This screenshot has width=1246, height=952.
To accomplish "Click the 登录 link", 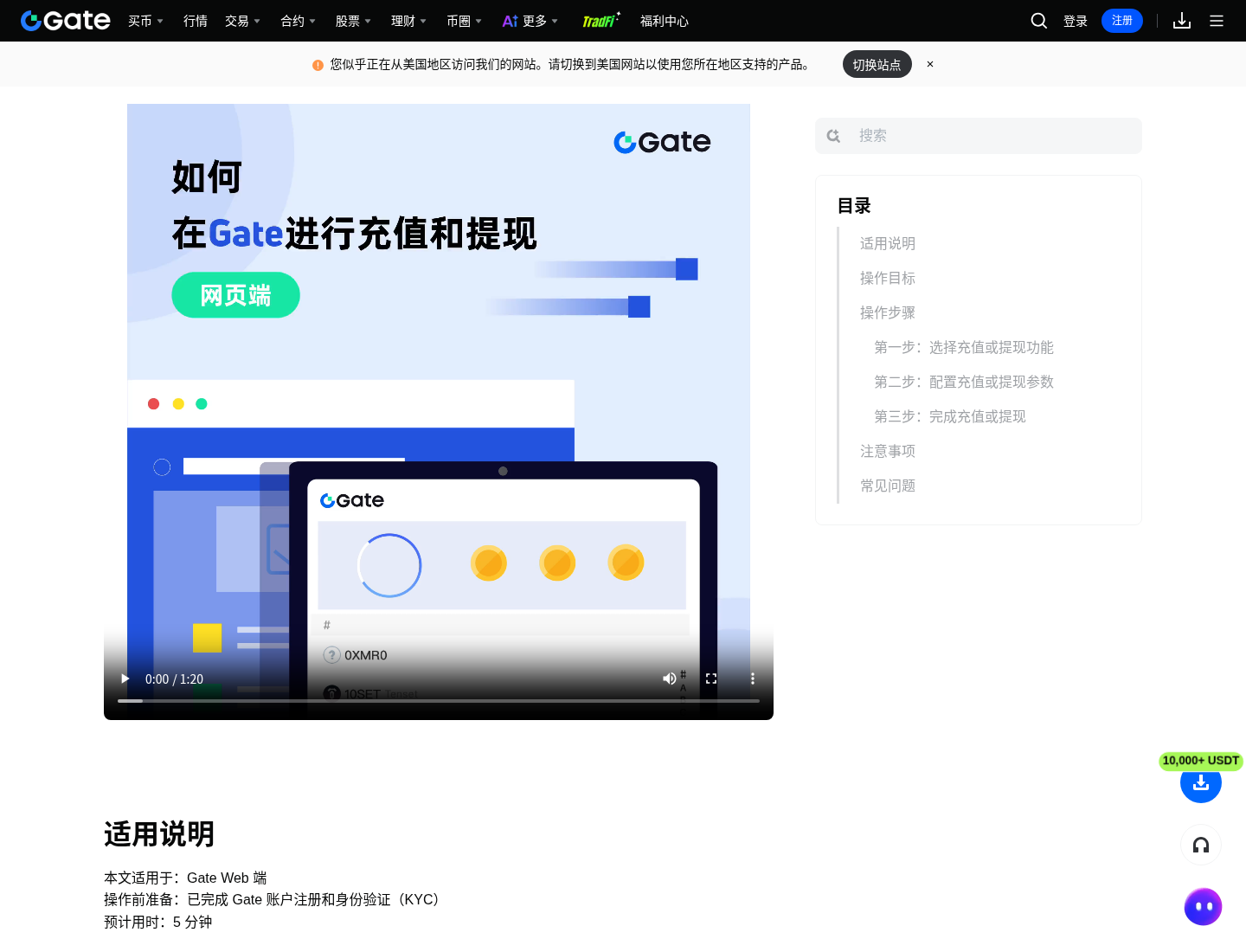I will [x=1076, y=21].
